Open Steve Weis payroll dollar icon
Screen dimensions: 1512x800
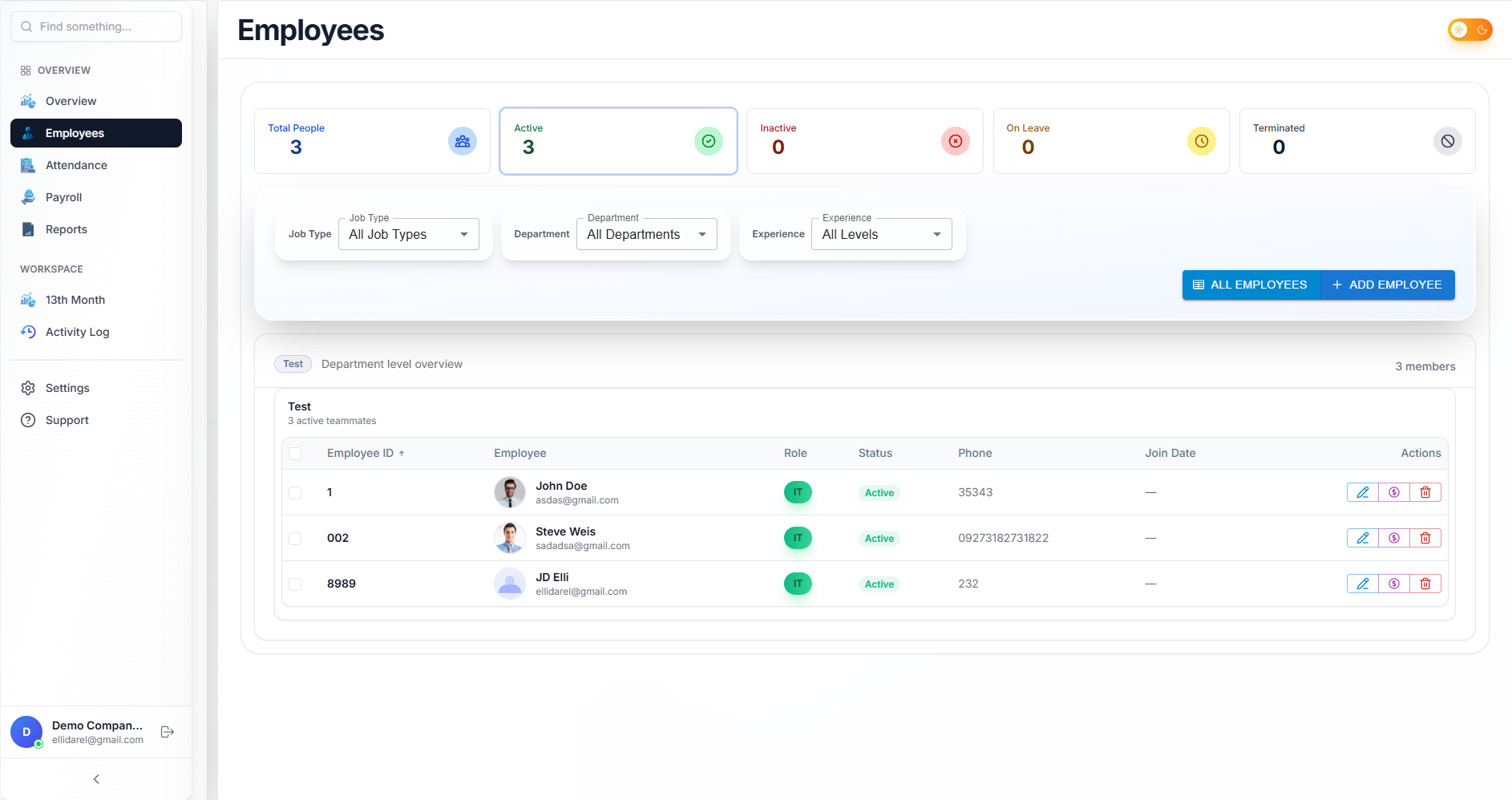tap(1394, 538)
